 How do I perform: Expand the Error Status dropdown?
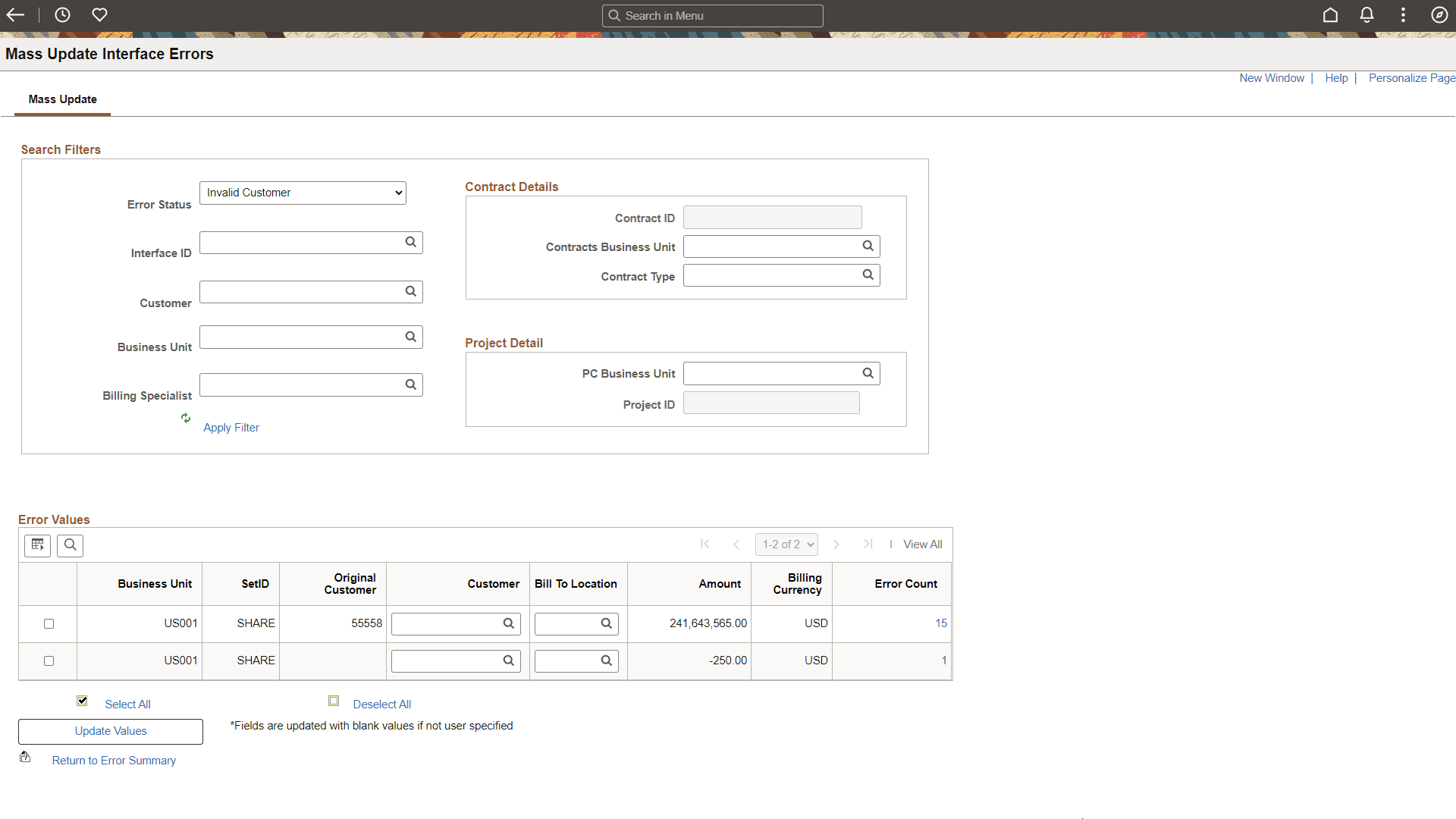(x=303, y=193)
